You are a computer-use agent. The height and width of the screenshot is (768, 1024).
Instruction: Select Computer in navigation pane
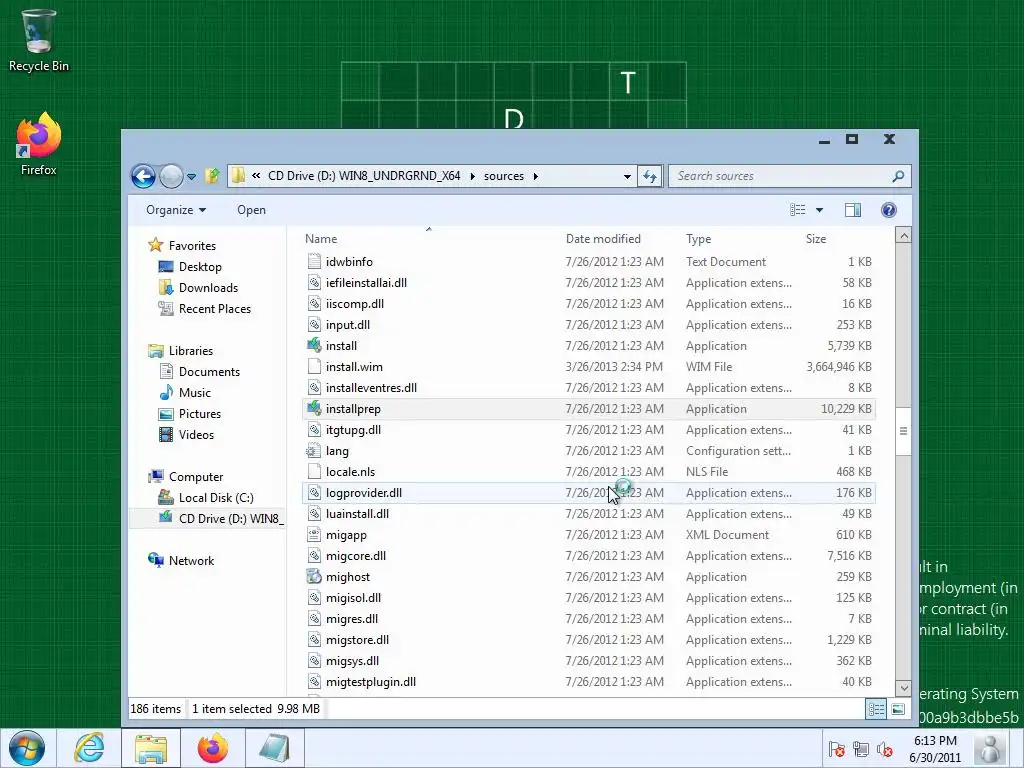[x=196, y=477]
